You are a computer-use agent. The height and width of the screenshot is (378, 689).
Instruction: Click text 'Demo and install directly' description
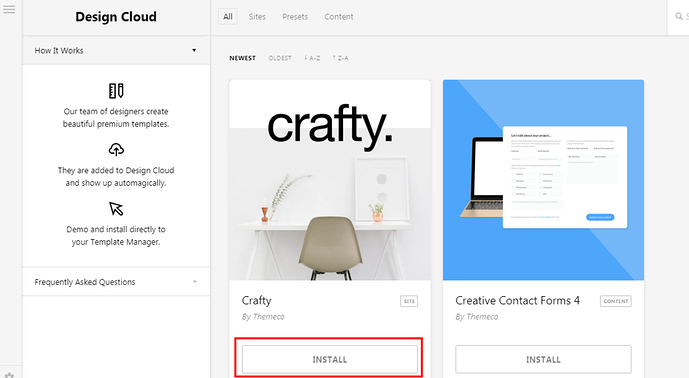(x=116, y=236)
